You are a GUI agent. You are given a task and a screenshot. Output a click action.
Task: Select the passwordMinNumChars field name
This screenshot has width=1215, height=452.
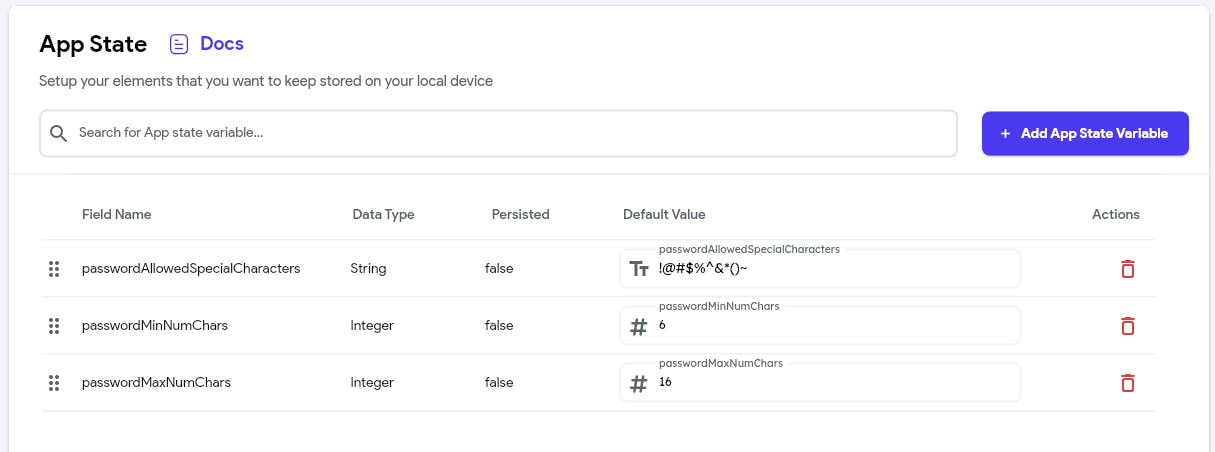coord(155,326)
